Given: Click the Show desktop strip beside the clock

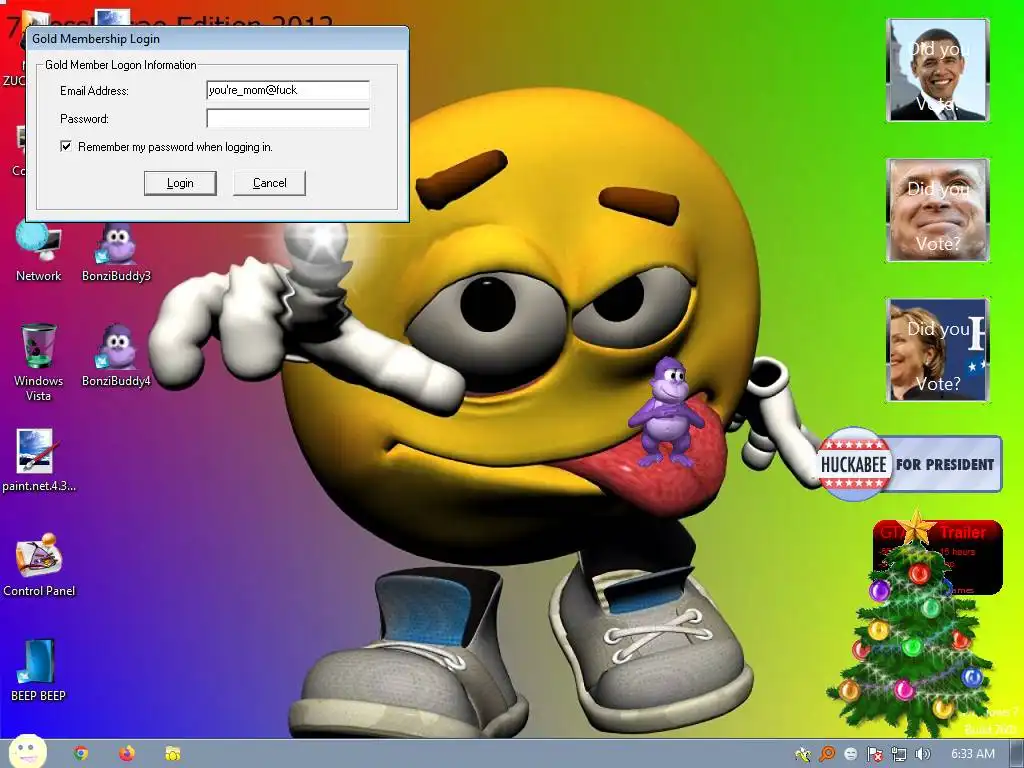Looking at the screenshot, I should tap(1016, 754).
